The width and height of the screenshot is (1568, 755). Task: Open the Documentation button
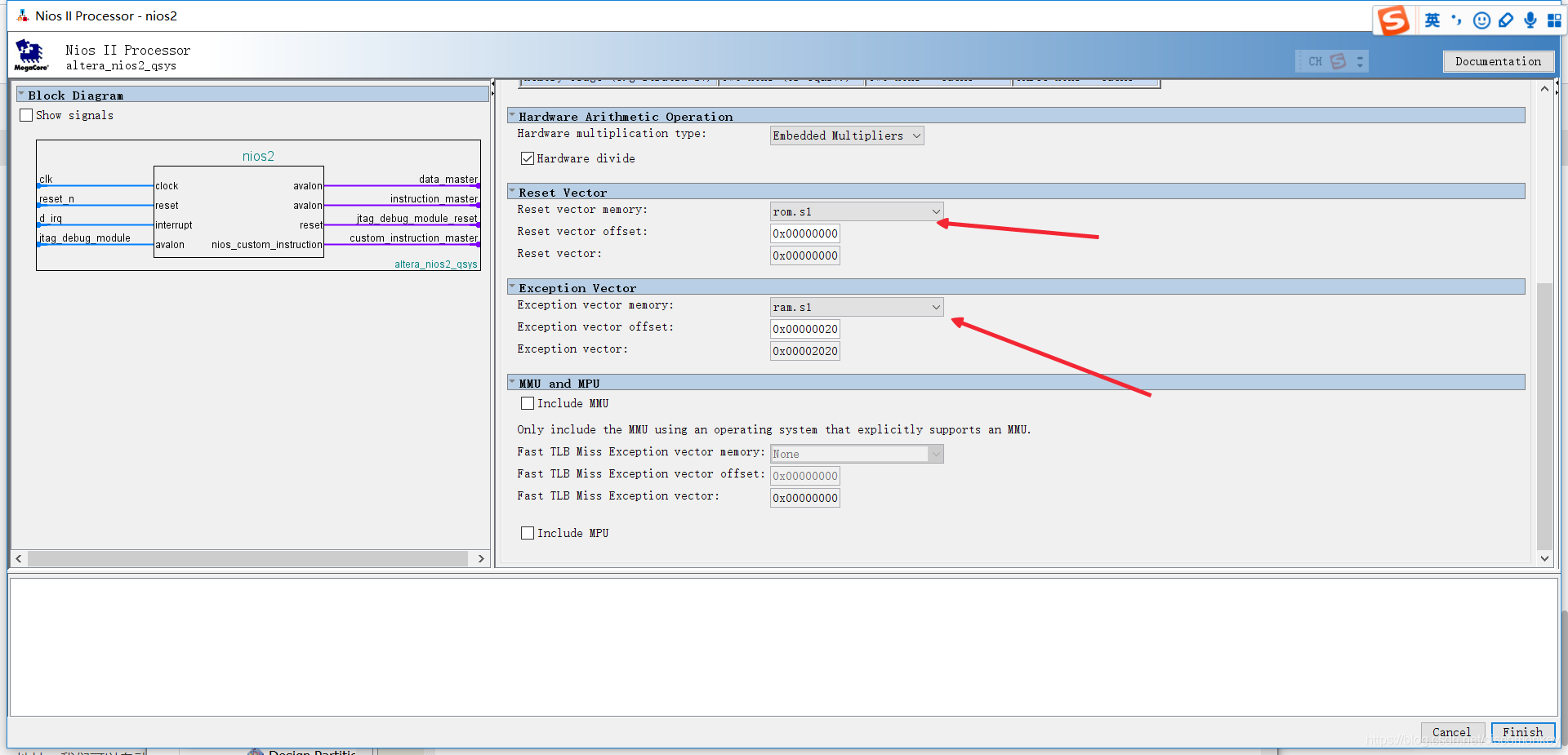pyautogui.click(x=1498, y=61)
